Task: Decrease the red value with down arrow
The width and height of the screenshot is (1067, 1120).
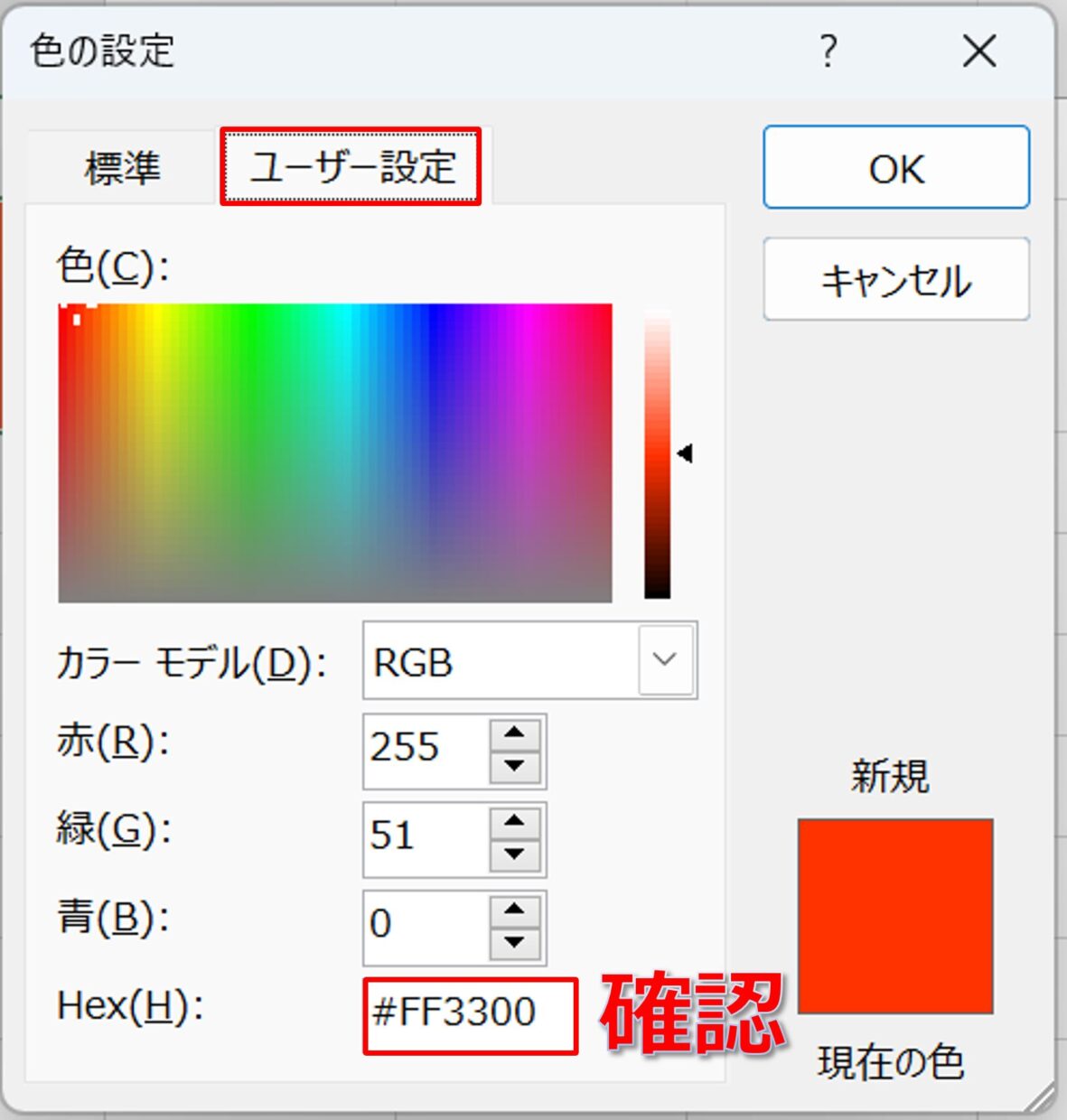Action: [515, 767]
